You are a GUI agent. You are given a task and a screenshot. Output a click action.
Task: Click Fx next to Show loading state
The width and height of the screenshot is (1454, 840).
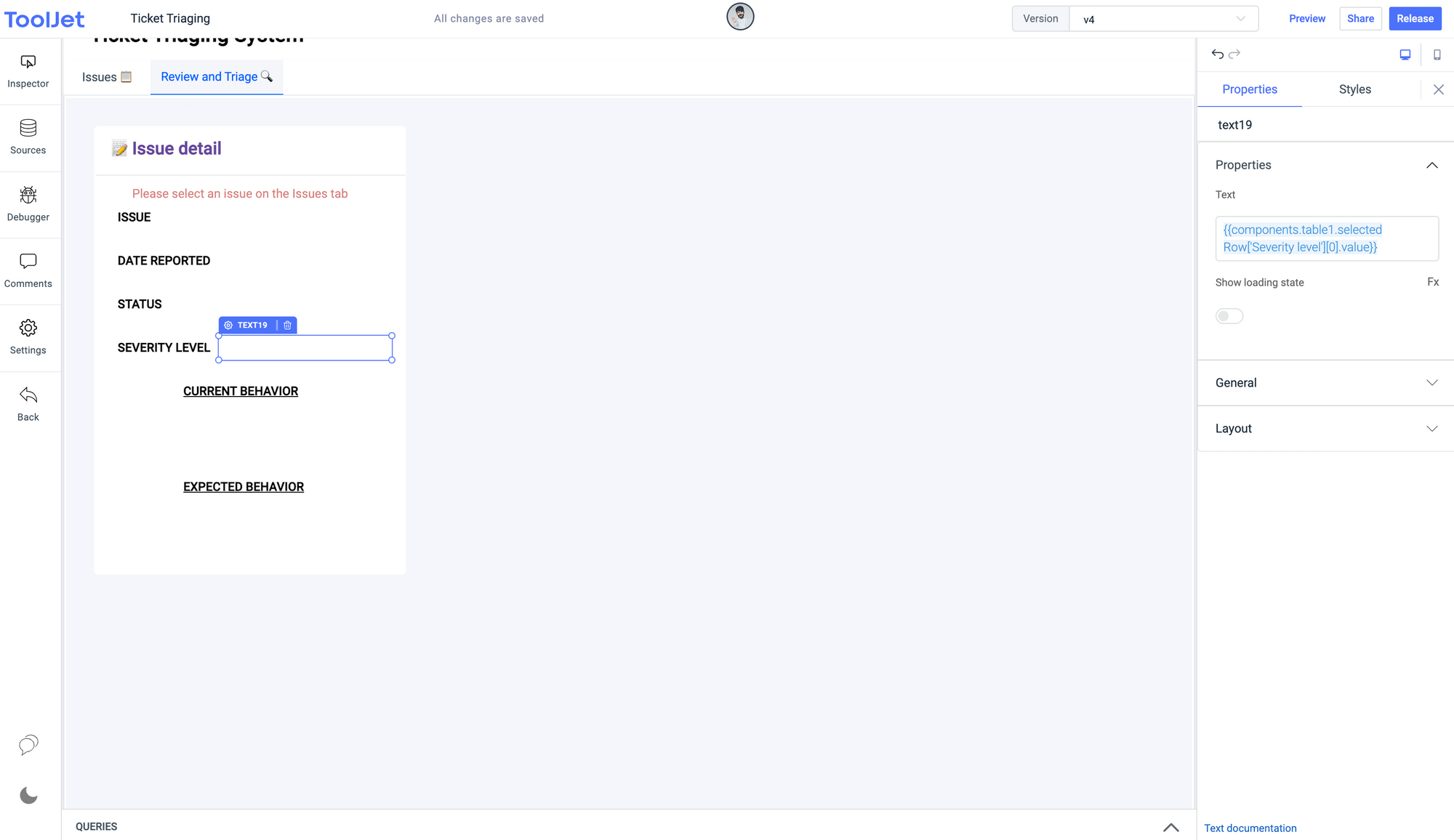1432,282
